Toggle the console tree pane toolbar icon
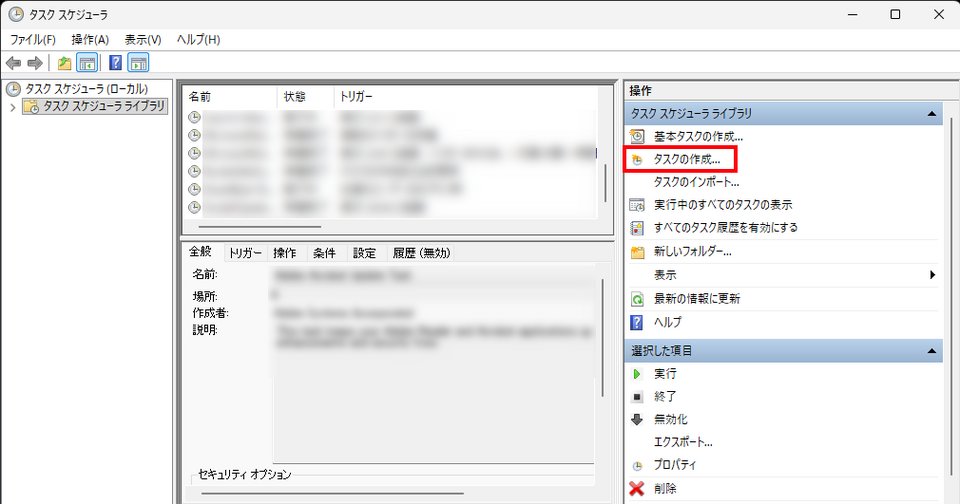 coord(87,62)
